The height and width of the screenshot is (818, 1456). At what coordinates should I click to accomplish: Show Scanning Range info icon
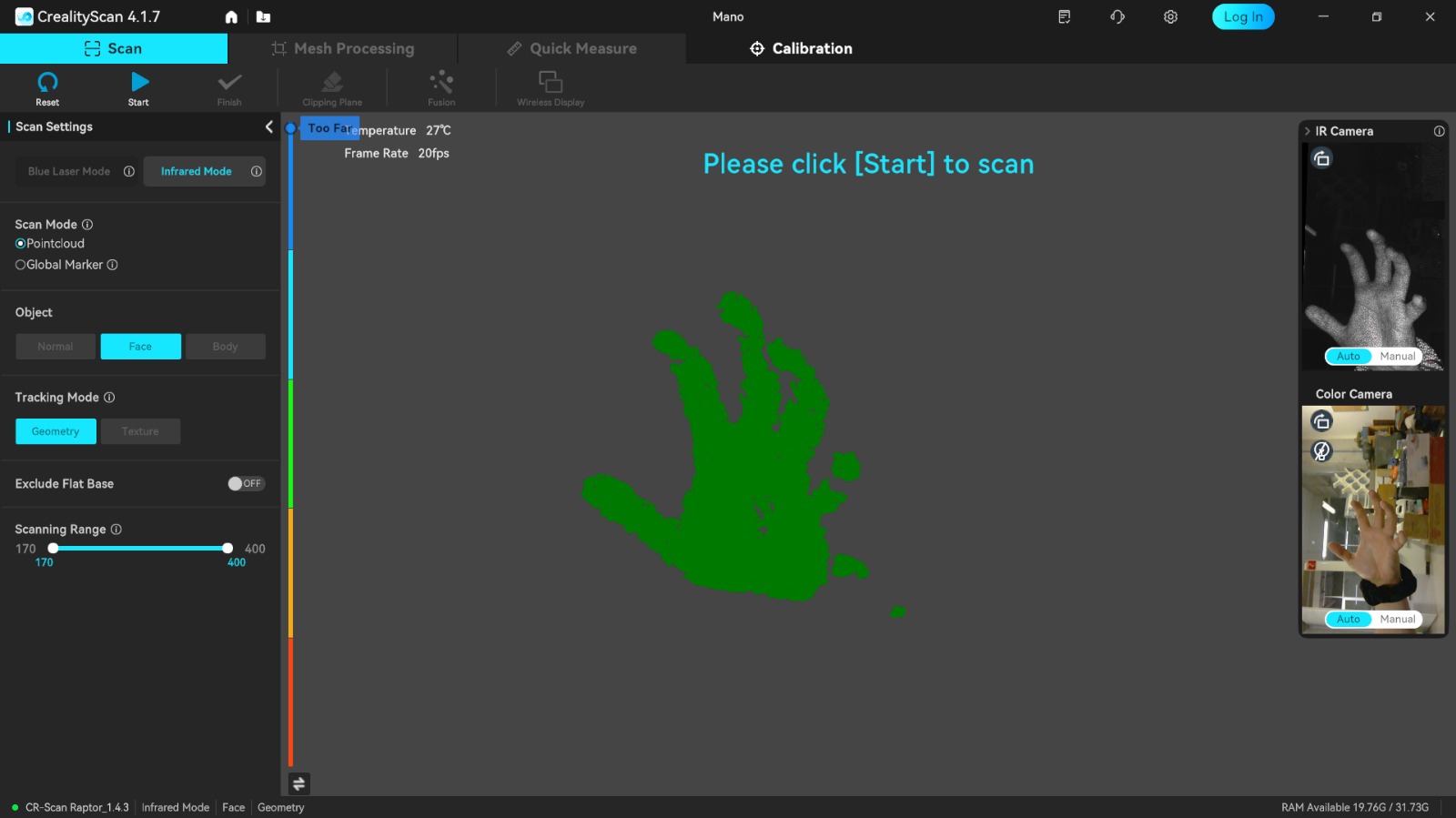tap(116, 530)
